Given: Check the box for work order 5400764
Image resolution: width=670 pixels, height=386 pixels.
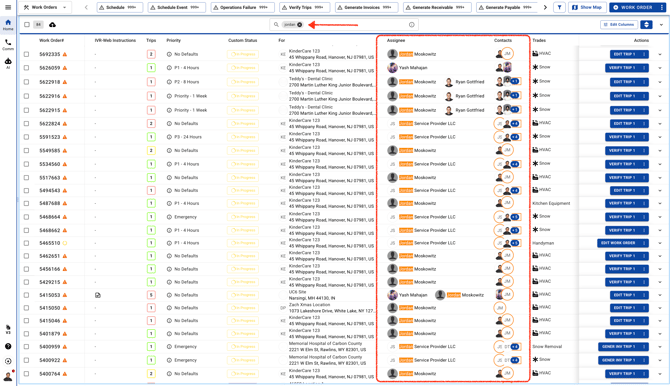Looking at the screenshot, I should pyautogui.click(x=26, y=374).
